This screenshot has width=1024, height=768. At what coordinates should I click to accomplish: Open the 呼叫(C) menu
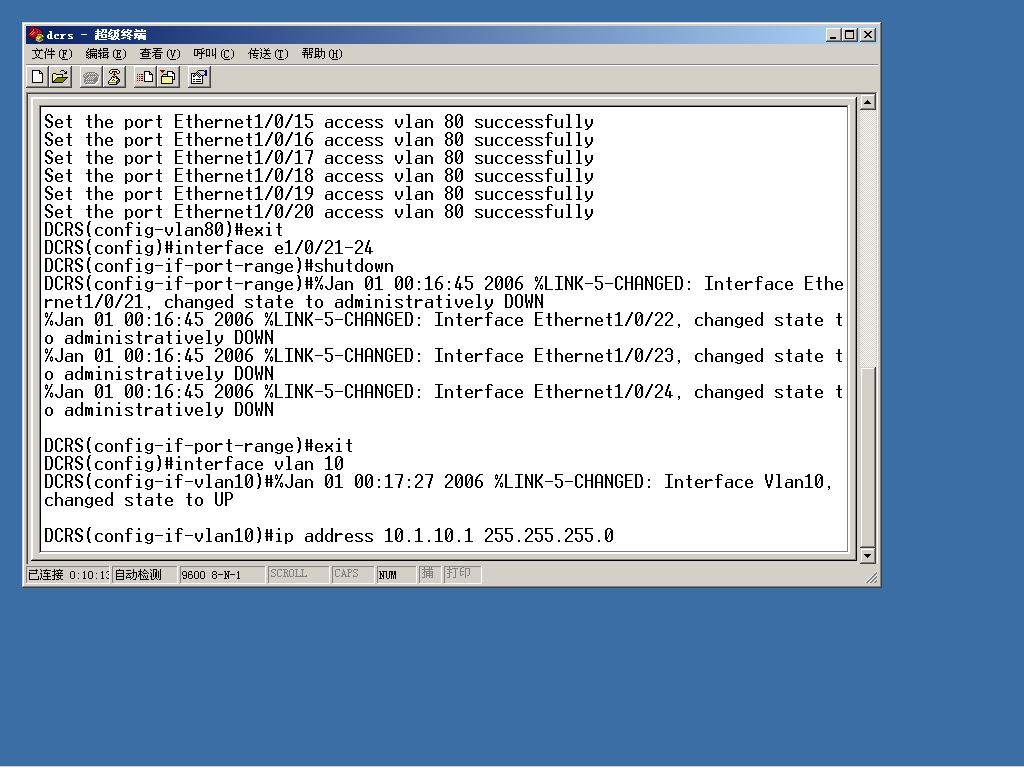[x=214, y=54]
